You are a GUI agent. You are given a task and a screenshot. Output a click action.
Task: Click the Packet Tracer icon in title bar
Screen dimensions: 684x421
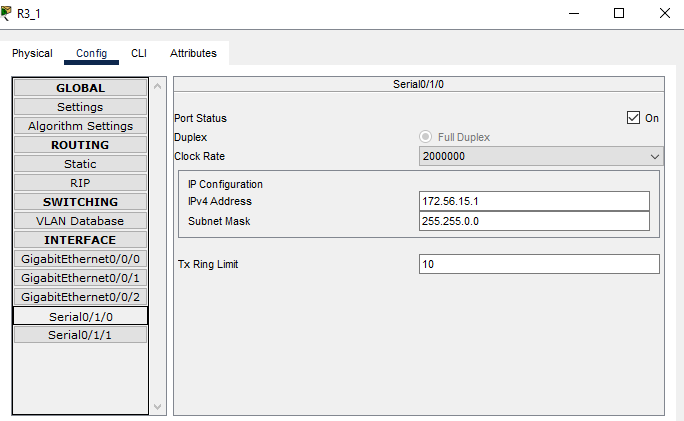click(9, 12)
